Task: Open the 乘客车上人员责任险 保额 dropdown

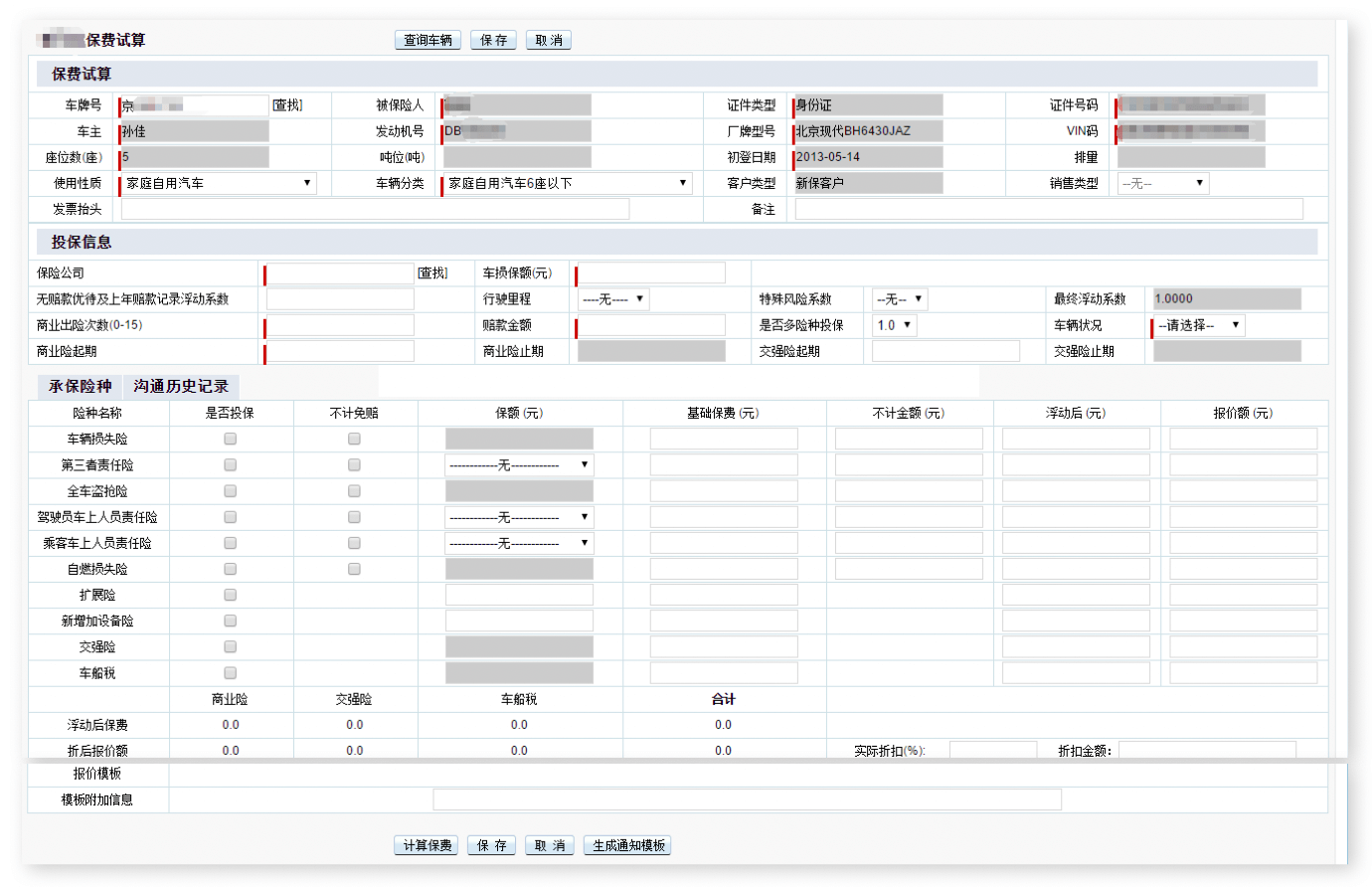Action: (519, 543)
